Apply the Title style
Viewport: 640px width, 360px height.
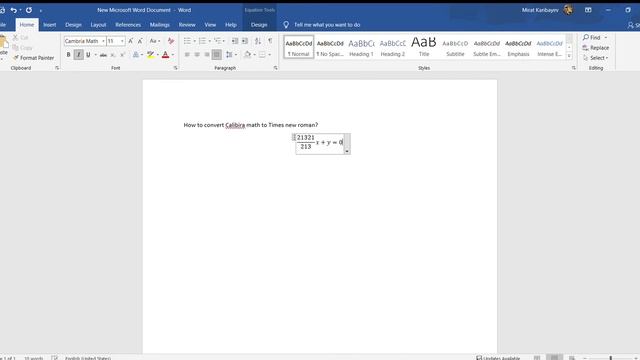pyautogui.click(x=424, y=47)
